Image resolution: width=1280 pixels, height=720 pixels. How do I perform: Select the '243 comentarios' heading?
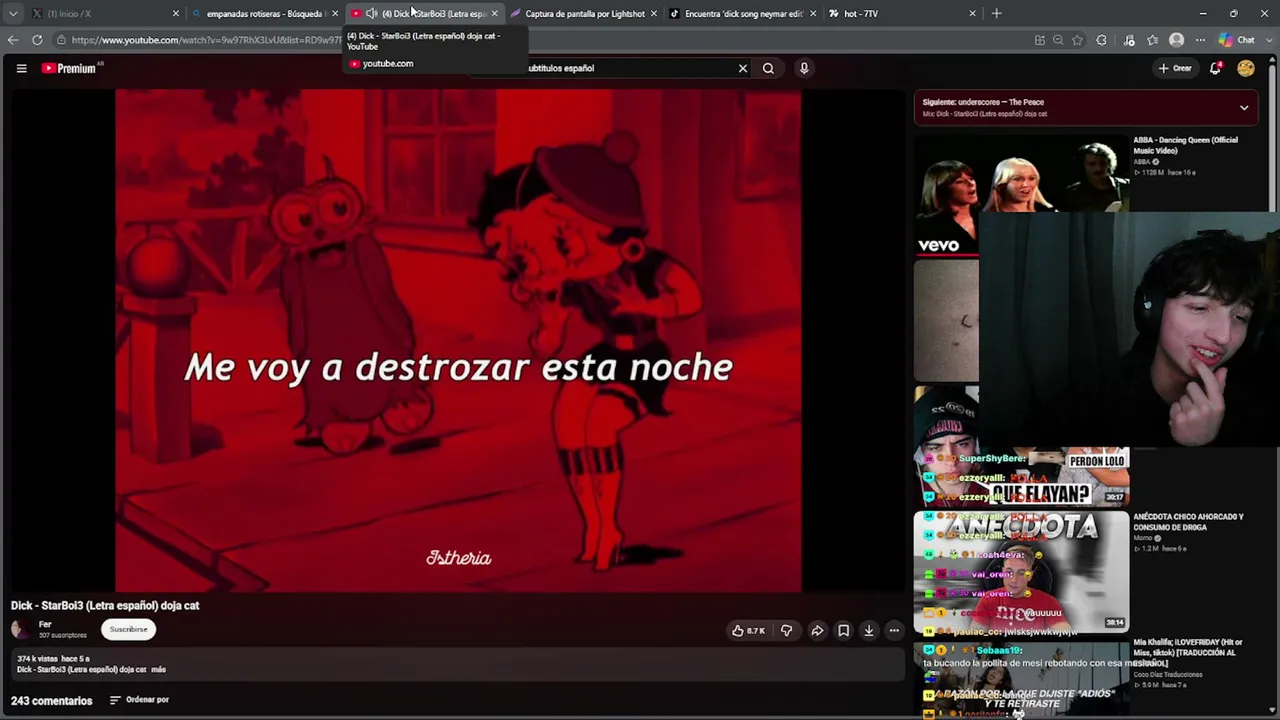coord(52,701)
